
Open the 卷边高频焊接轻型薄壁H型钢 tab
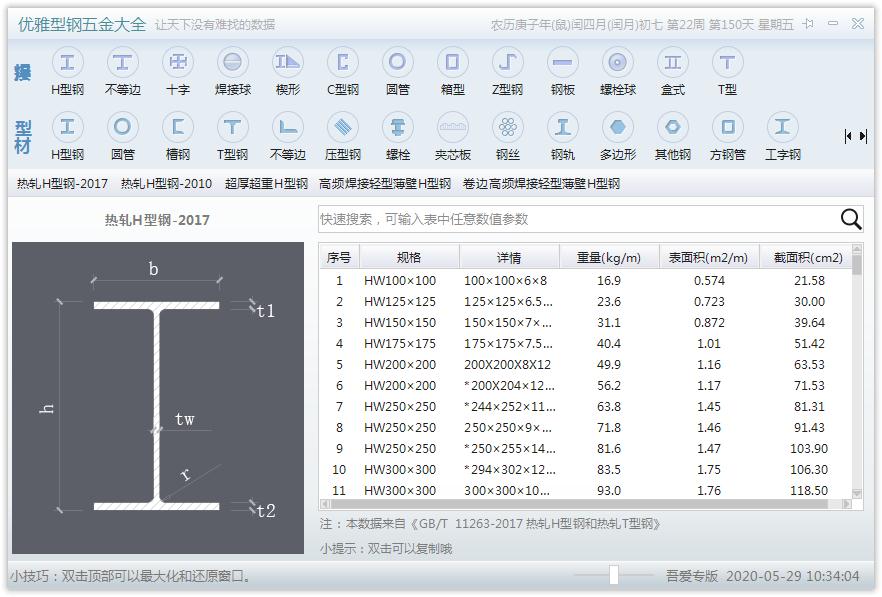pyautogui.click(x=541, y=183)
